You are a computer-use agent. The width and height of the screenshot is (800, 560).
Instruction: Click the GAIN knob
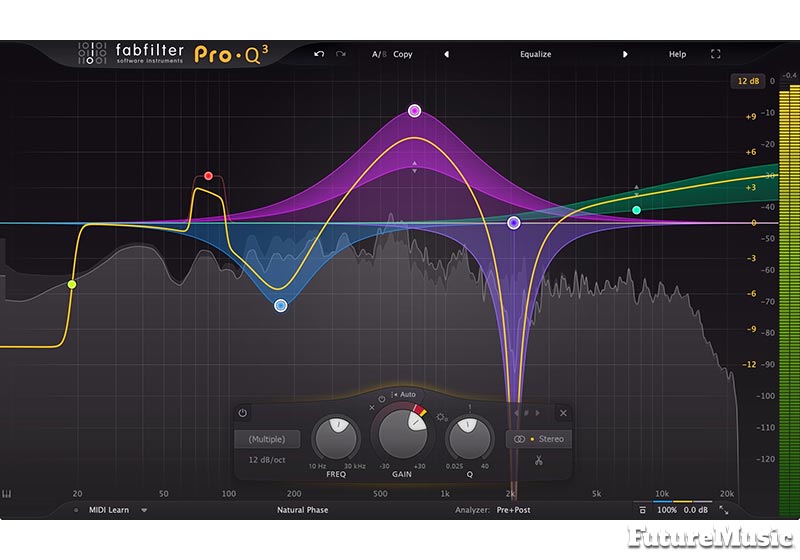click(403, 434)
